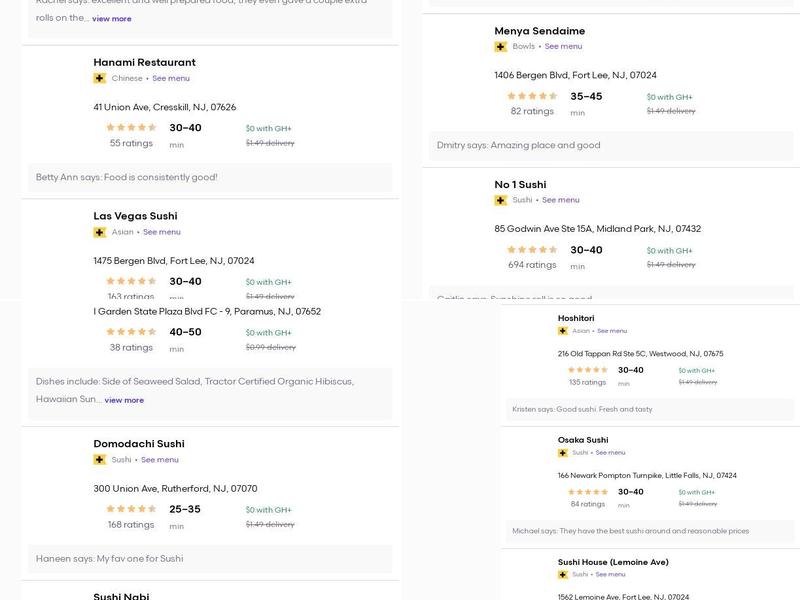Expand 'view more' on the top review

tap(111, 18)
